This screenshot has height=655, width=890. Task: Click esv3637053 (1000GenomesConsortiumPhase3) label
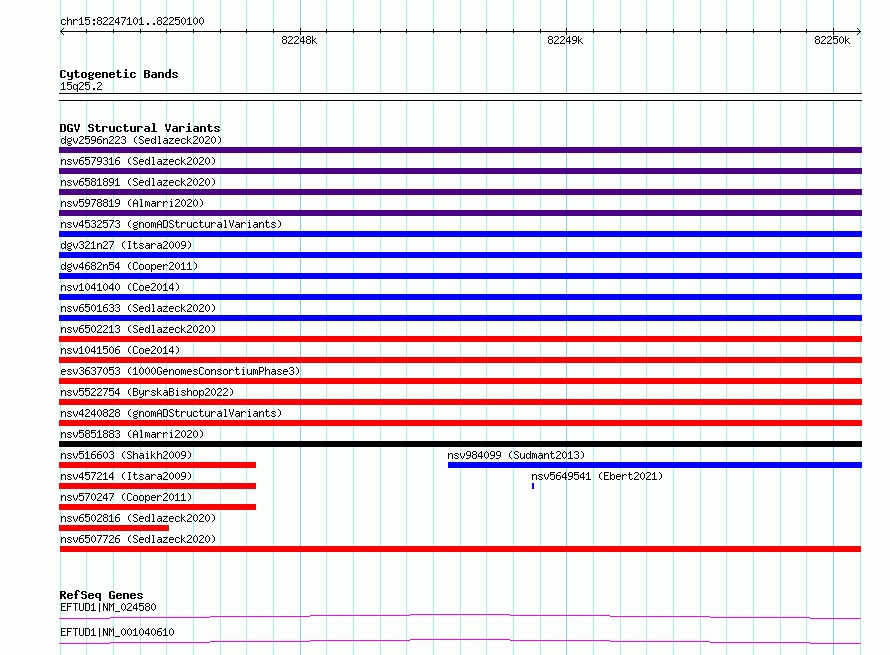[x=180, y=371]
